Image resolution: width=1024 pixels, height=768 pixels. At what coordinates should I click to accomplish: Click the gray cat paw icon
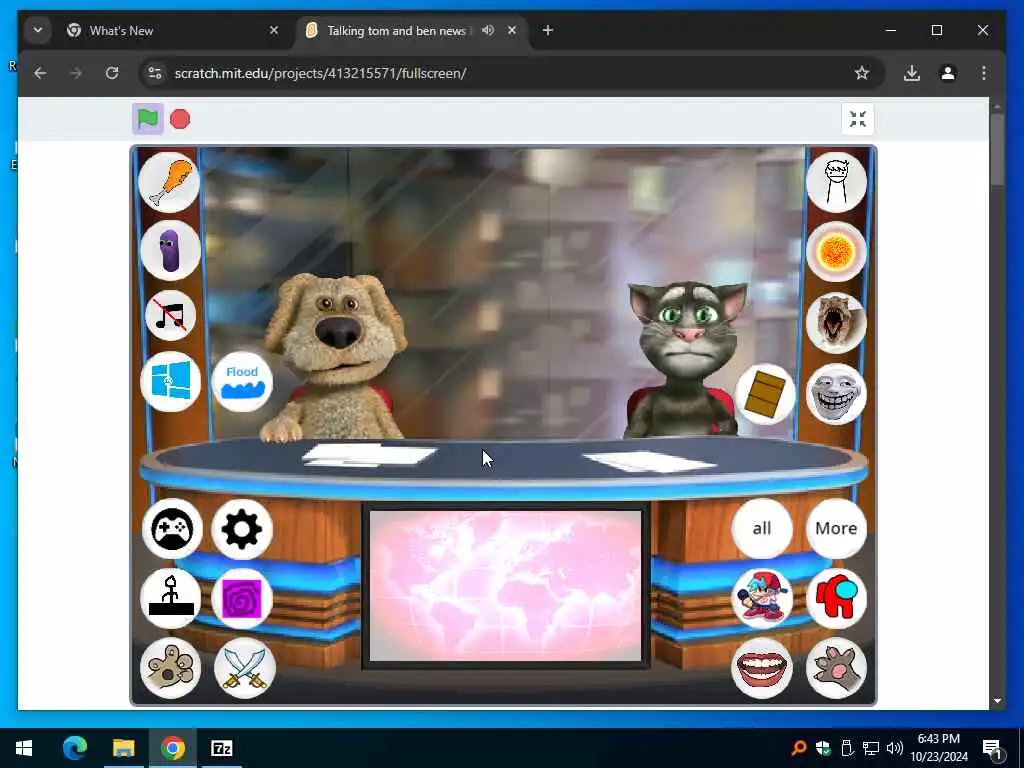[837, 667]
